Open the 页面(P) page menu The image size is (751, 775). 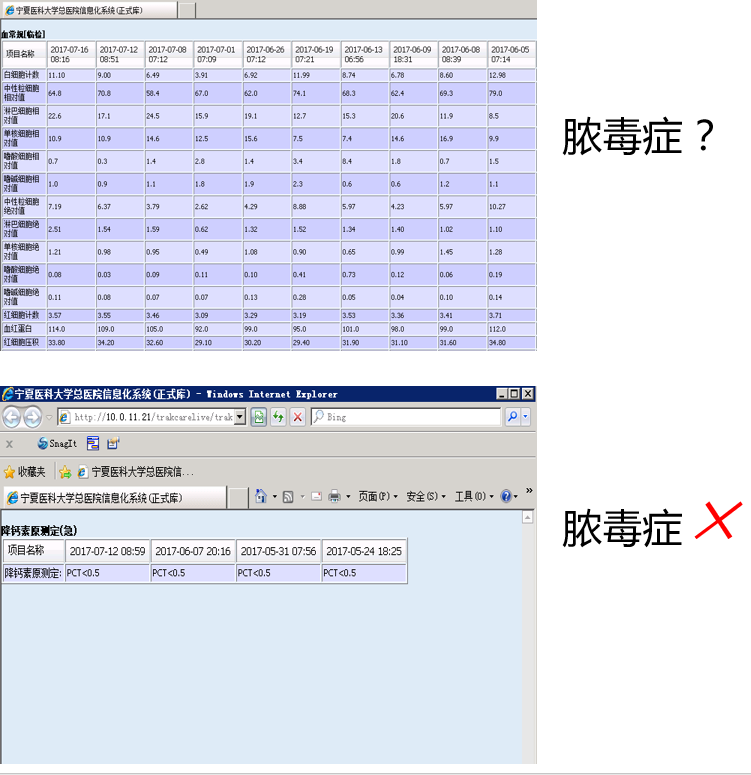[377, 496]
